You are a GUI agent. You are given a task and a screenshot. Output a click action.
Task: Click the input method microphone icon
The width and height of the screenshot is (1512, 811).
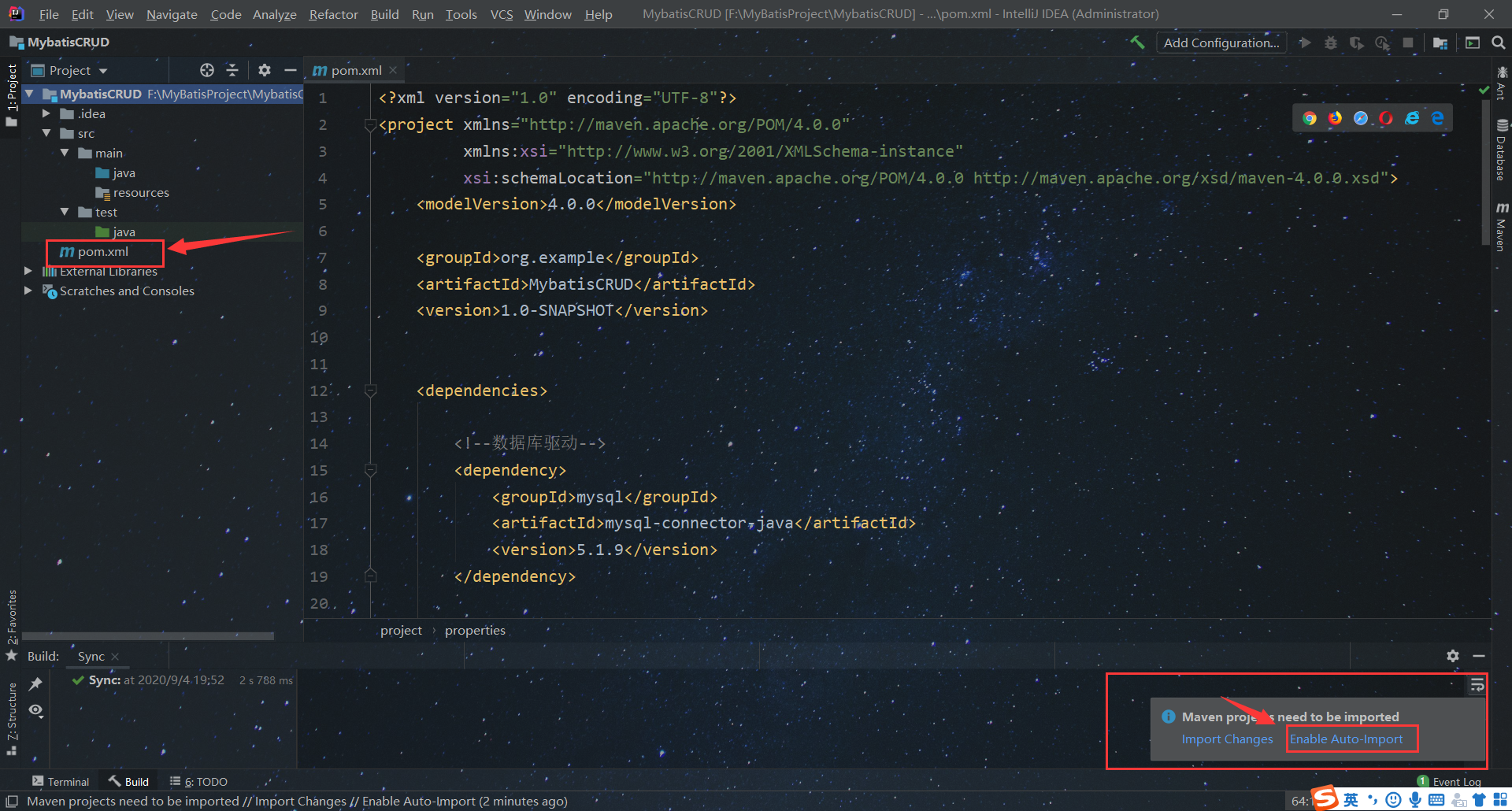point(1415,800)
